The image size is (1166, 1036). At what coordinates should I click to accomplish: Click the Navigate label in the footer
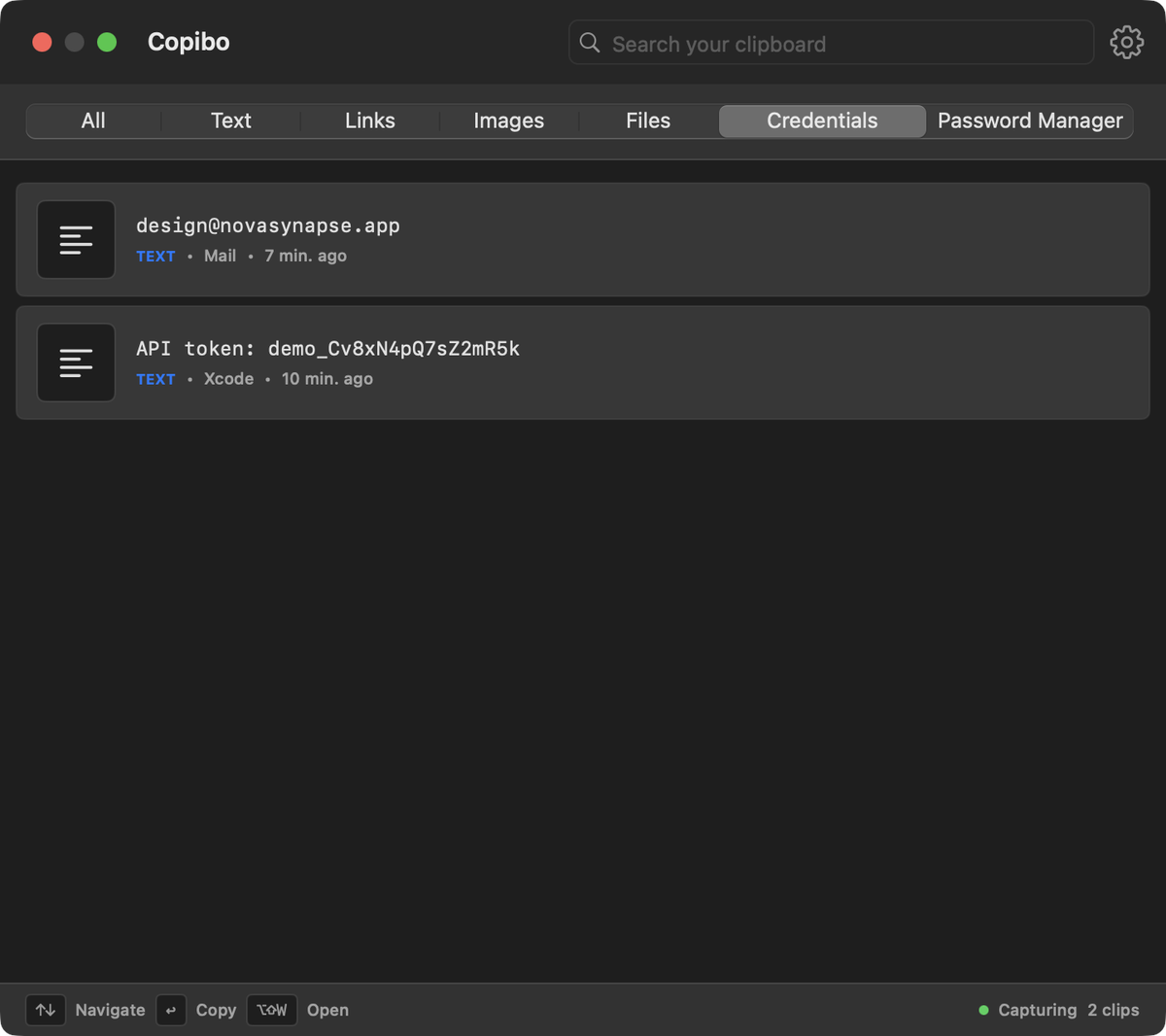click(110, 1010)
